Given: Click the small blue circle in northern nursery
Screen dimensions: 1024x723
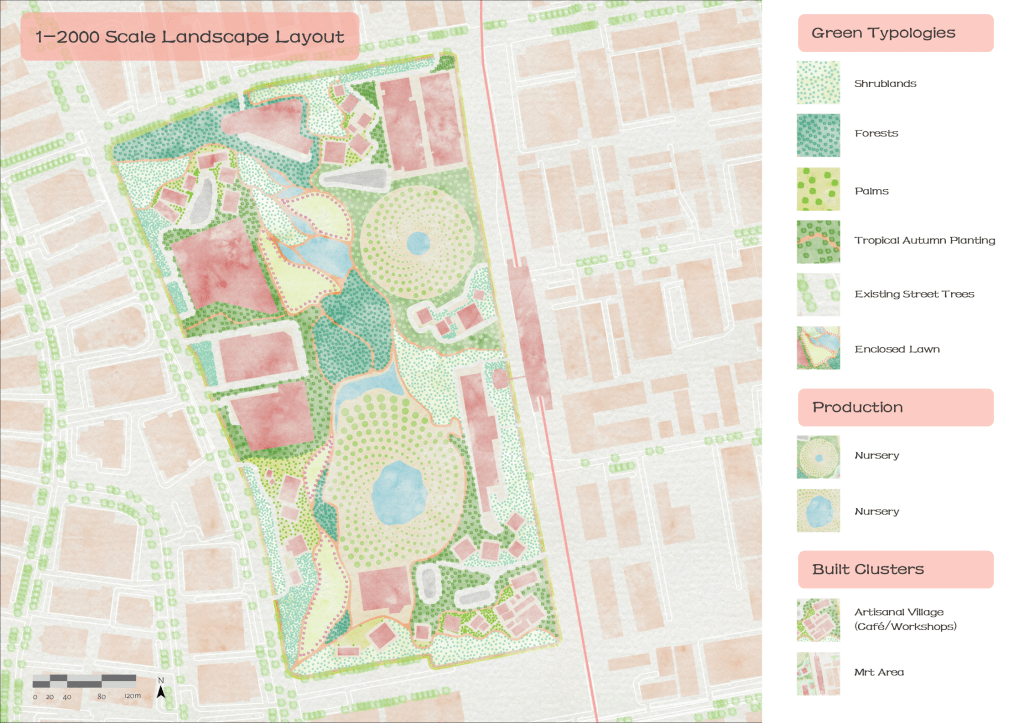Looking at the screenshot, I should pos(418,240).
